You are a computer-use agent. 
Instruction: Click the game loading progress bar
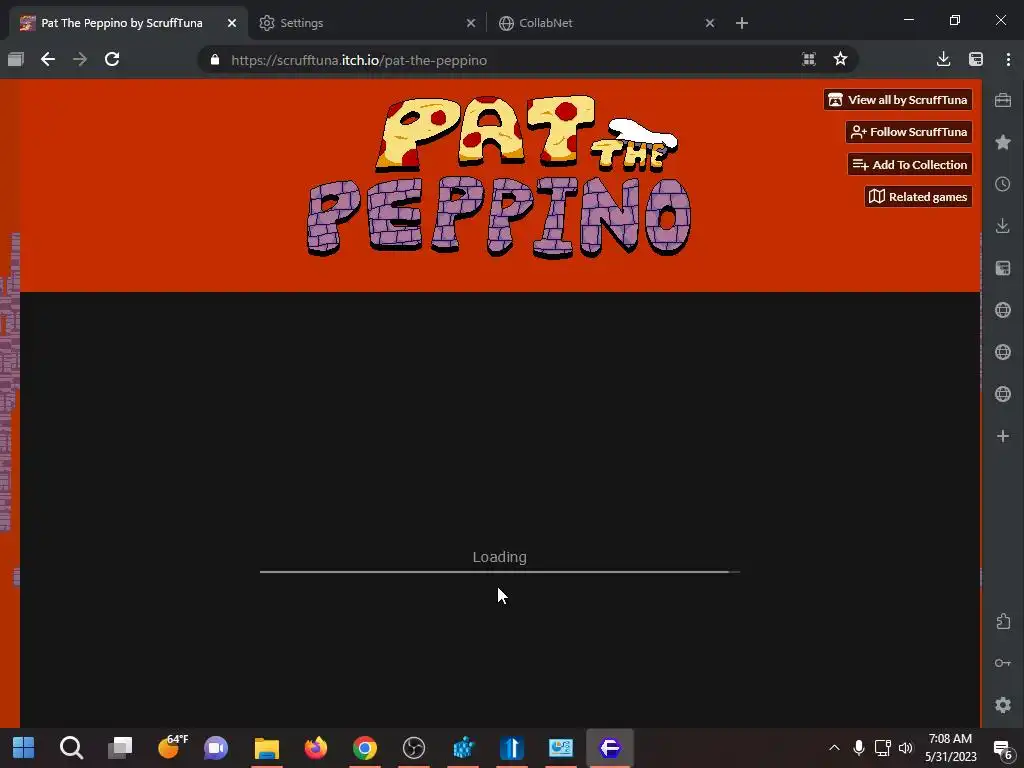tap(500, 571)
